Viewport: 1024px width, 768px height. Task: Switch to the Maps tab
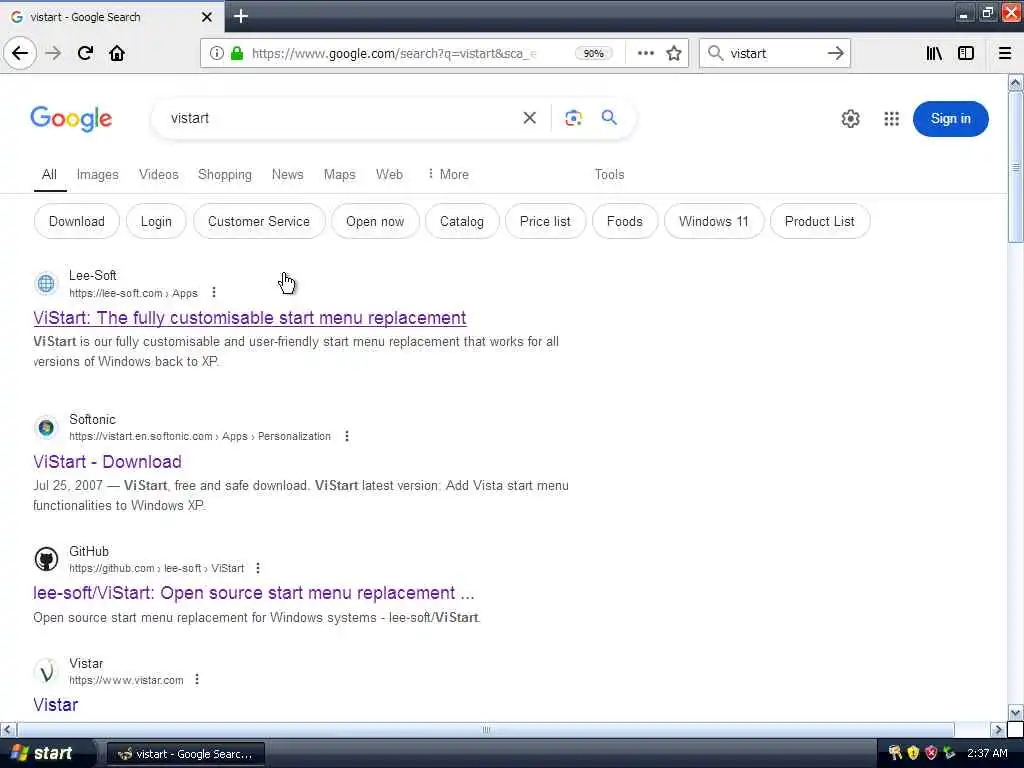340,174
